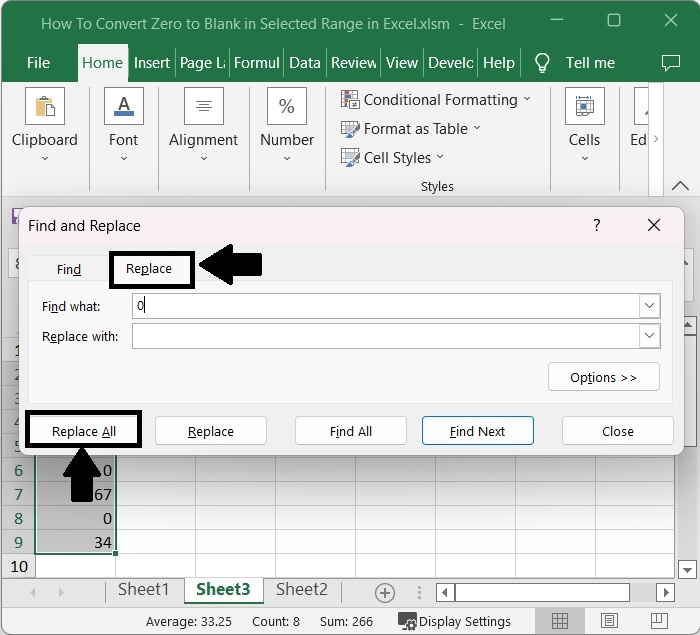Expand the Cells group chevron
Viewport: 700px width, 635px height.
(585, 158)
